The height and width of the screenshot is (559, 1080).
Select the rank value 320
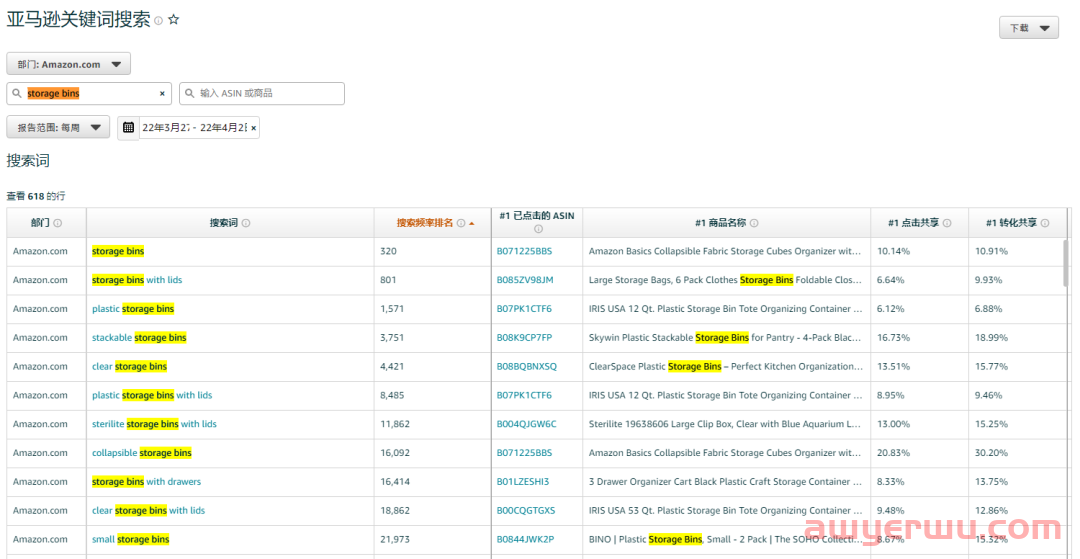pos(389,251)
